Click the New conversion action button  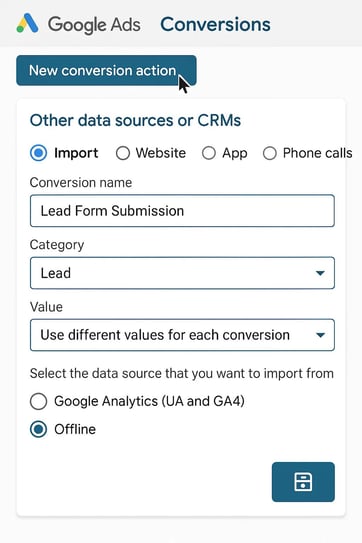pyautogui.click(x=106, y=70)
